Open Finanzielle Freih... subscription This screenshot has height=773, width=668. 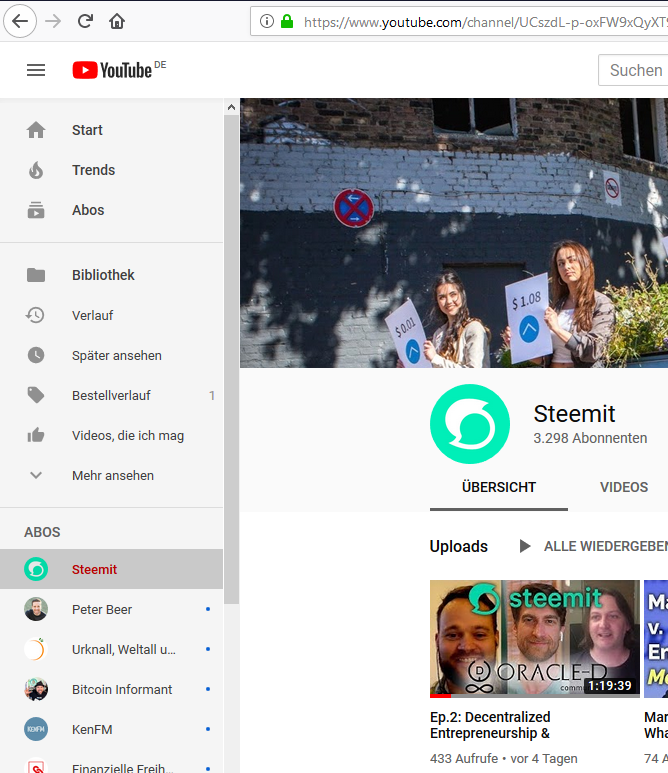click(111, 762)
